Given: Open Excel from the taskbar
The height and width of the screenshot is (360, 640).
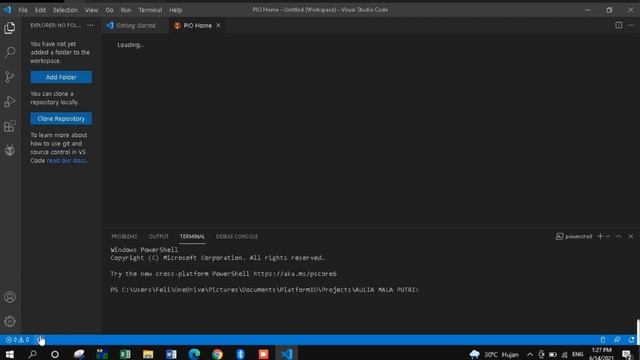Looking at the screenshot, I should tap(125, 354).
